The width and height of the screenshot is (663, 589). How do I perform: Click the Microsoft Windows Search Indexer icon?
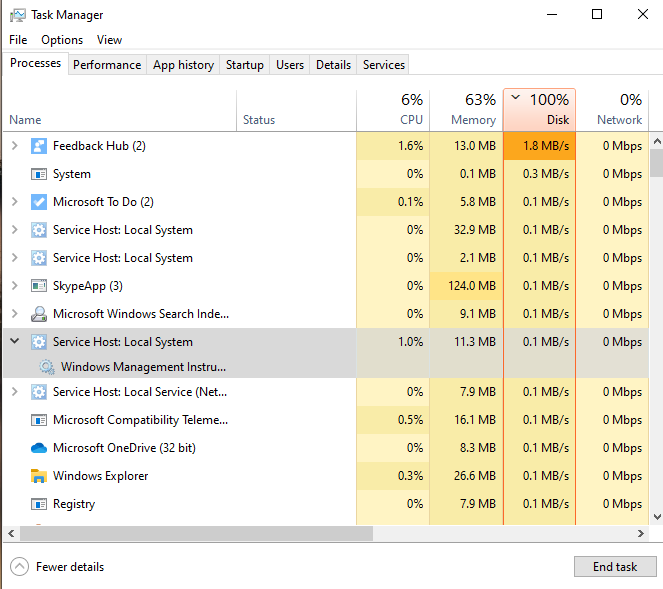click(38, 314)
